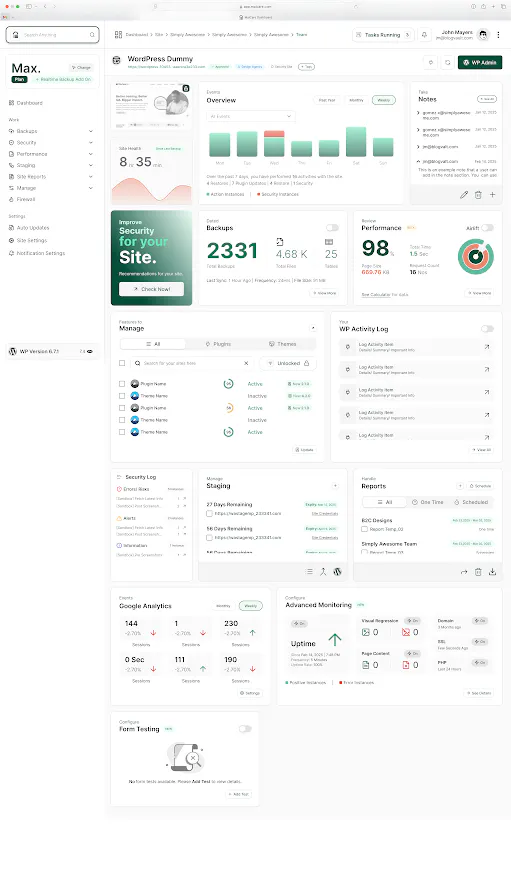Click the plus icon in Staging header
511x876 pixels.
coord(335,485)
